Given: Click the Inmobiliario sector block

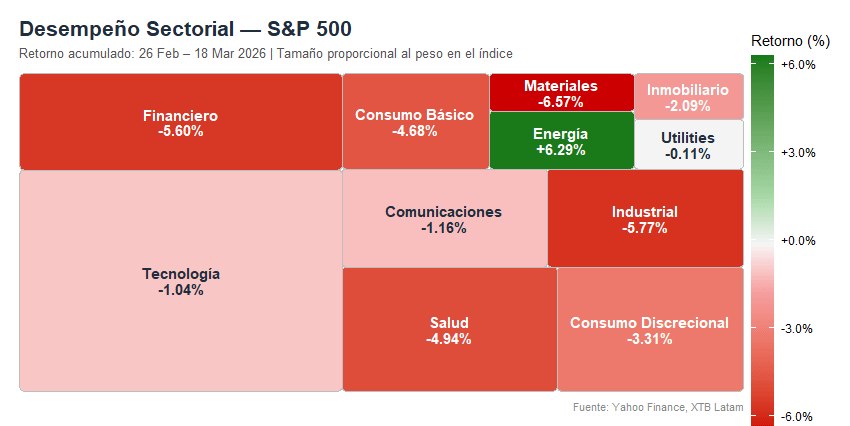Looking at the screenshot, I should (688, 97).
